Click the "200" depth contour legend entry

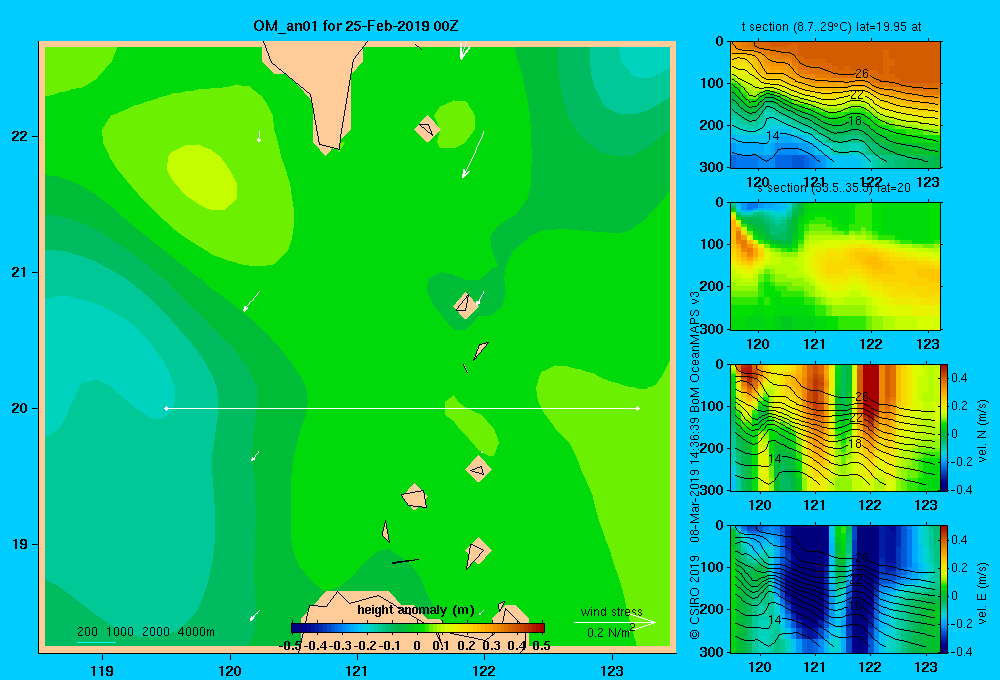coord(87,632)
